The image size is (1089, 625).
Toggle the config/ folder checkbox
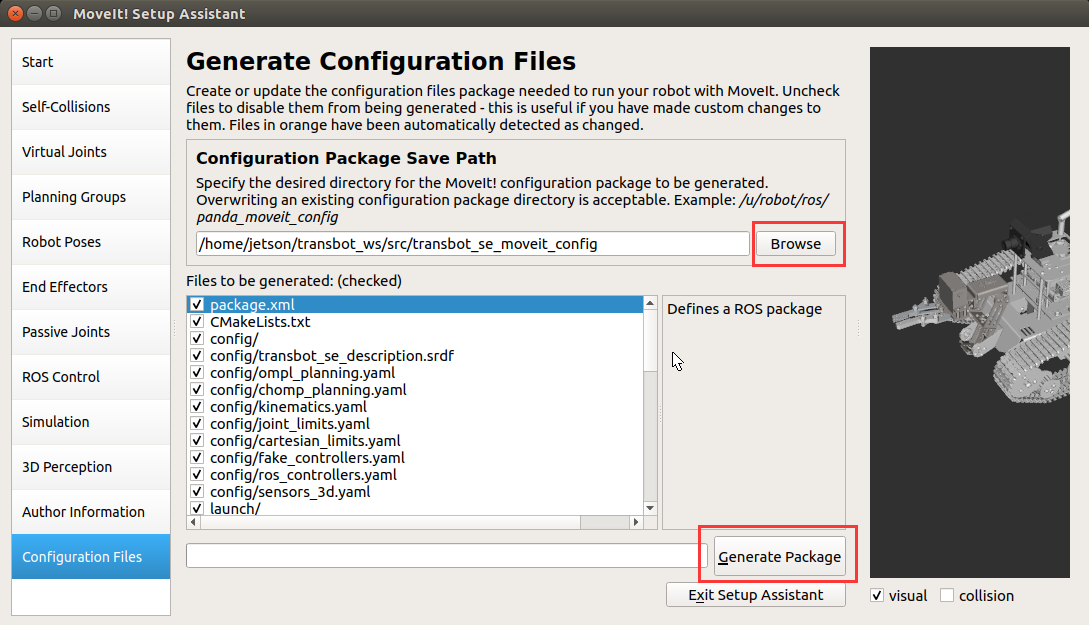(197, 339)
